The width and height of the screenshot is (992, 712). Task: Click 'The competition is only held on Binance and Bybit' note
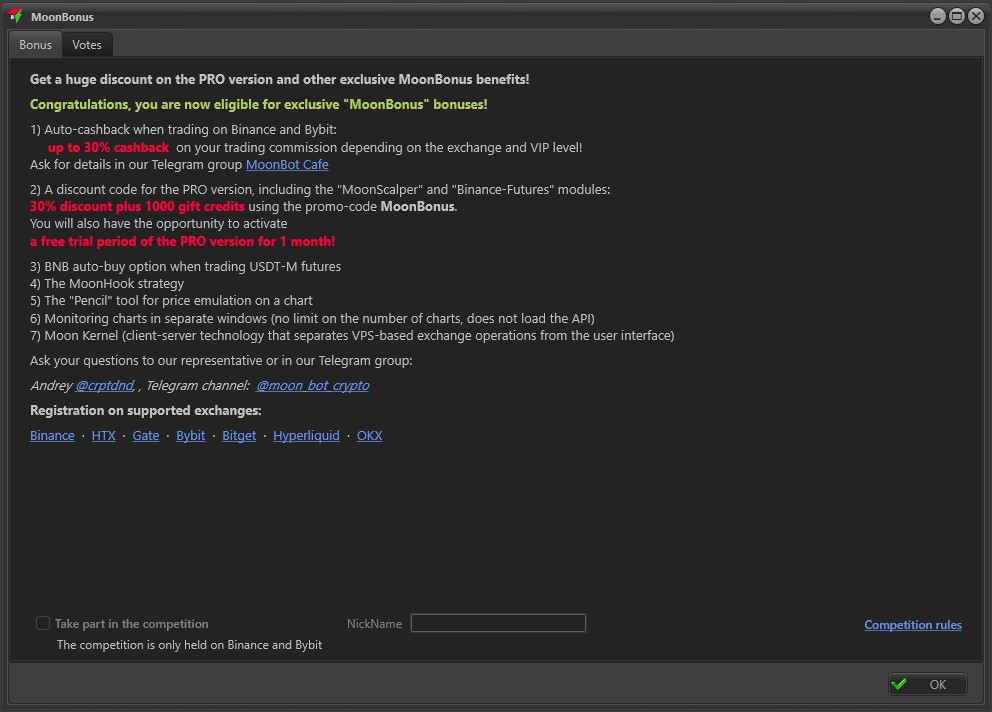[x=189, y=645]
